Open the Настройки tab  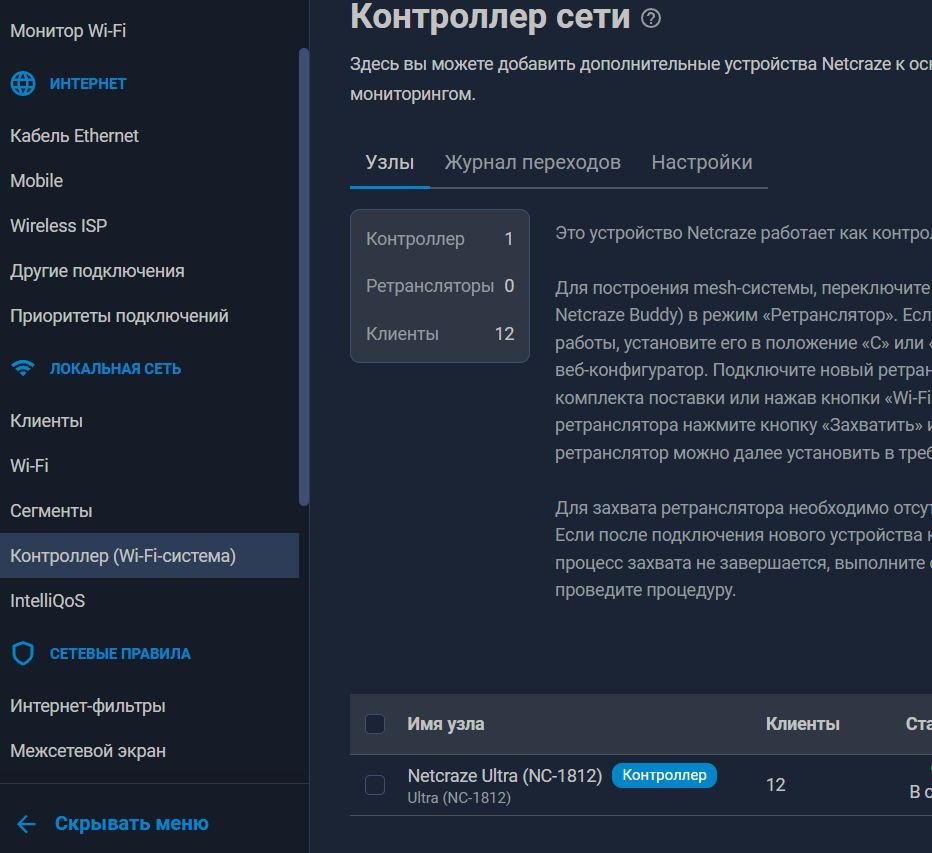click(x=702, y=162)
